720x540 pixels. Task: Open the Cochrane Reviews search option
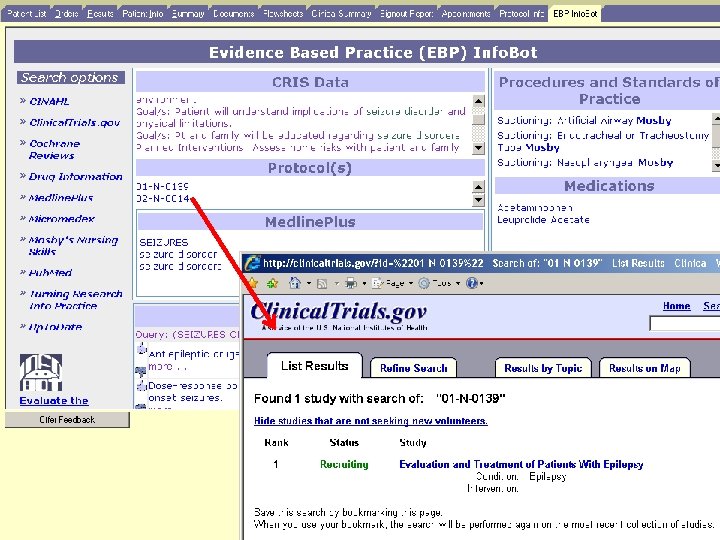point(54,150)
